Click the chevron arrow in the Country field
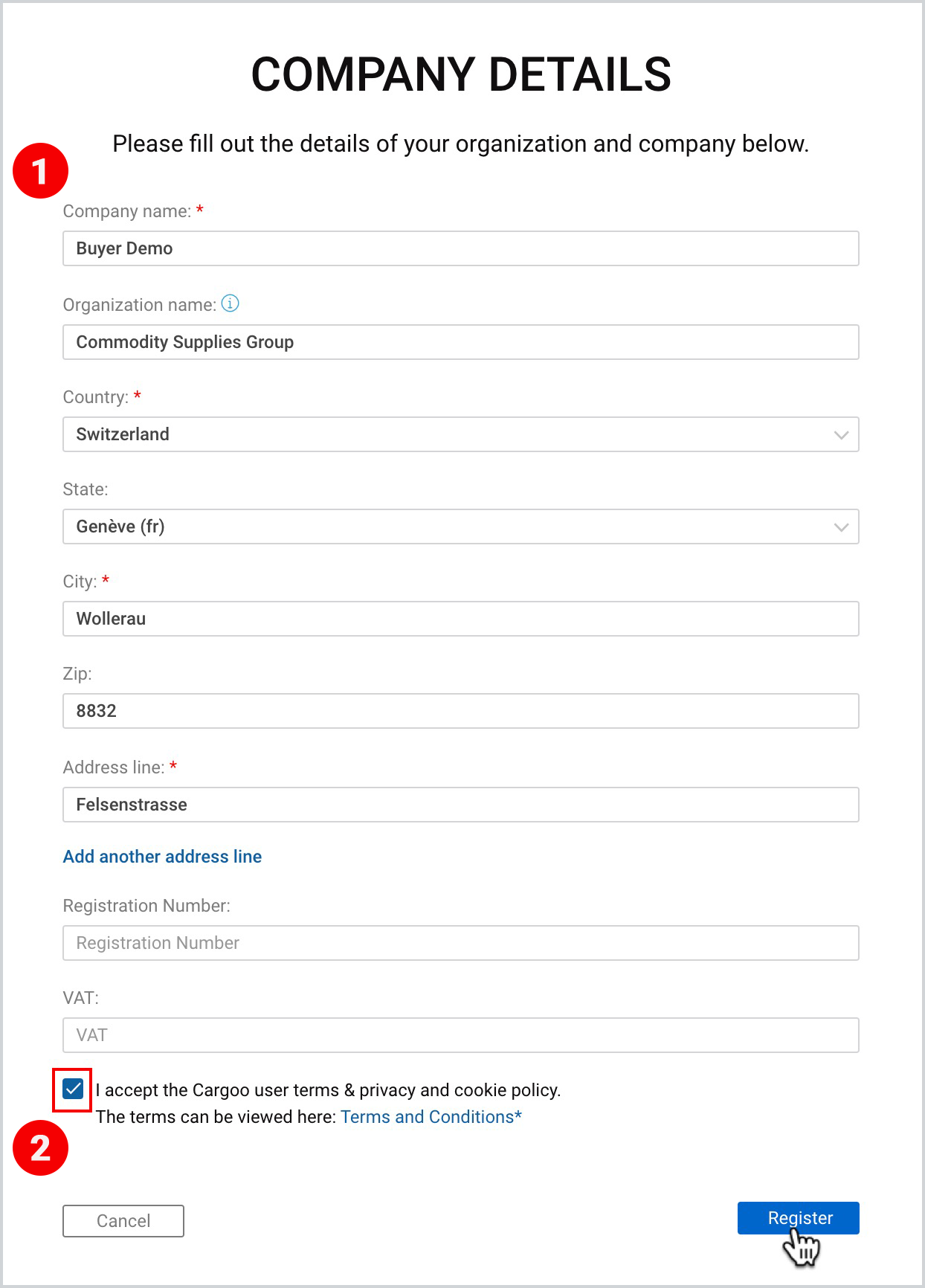 click(x=841, y=435)
